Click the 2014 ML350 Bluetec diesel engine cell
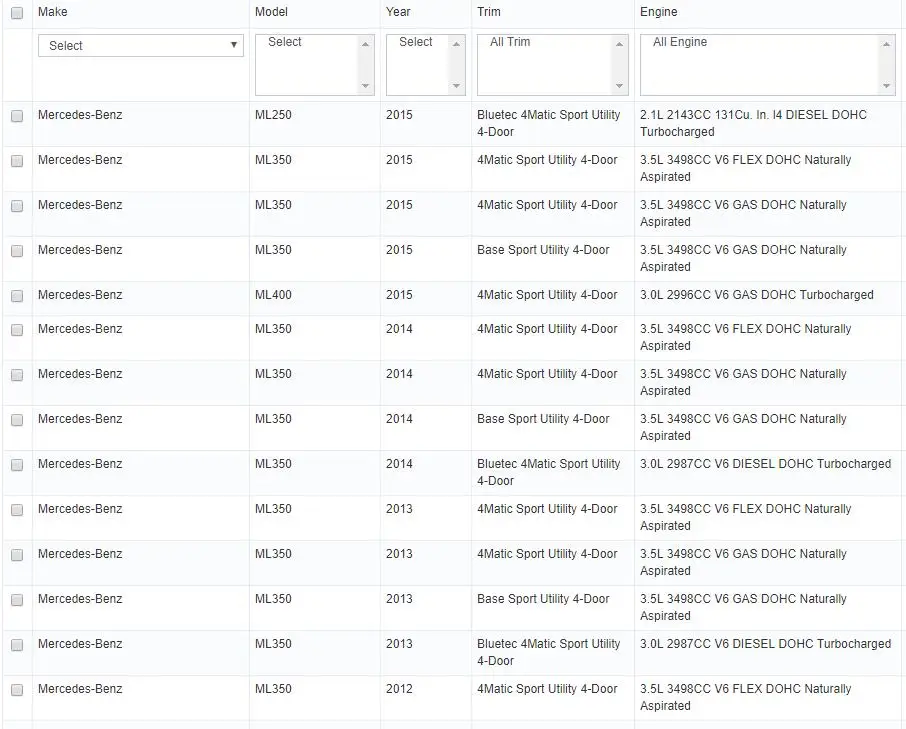This screenshot has width=906, height=729. (x=766, y=464)
